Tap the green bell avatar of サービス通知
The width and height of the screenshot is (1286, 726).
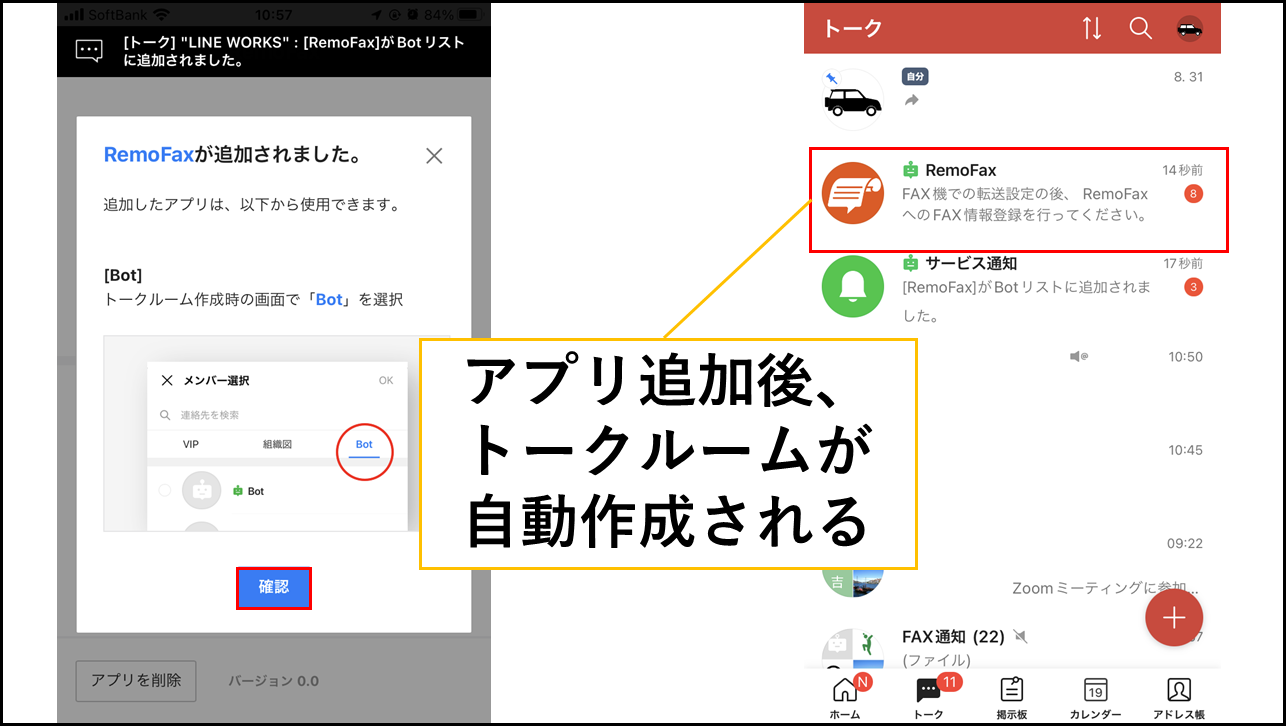[x=853, y=287]
